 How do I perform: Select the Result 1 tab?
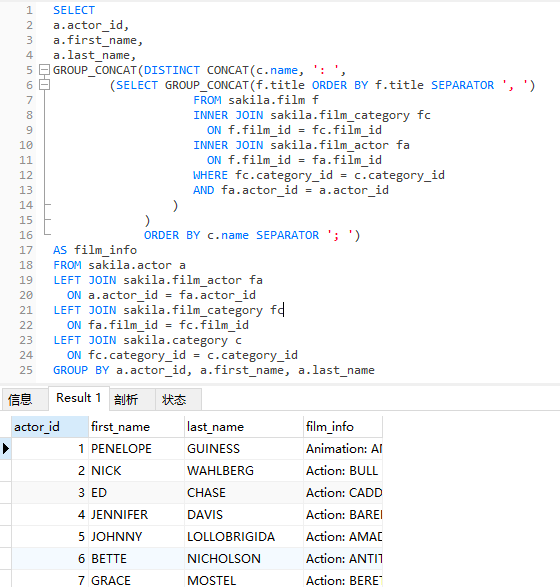79,398
